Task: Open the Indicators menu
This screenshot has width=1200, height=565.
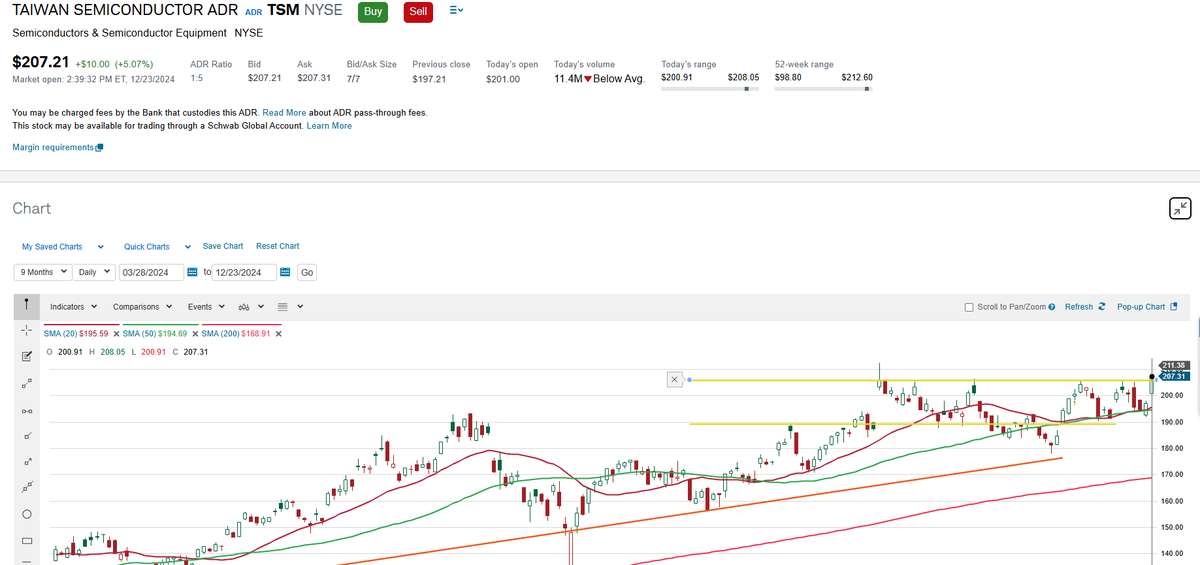Action: [73, 307]
